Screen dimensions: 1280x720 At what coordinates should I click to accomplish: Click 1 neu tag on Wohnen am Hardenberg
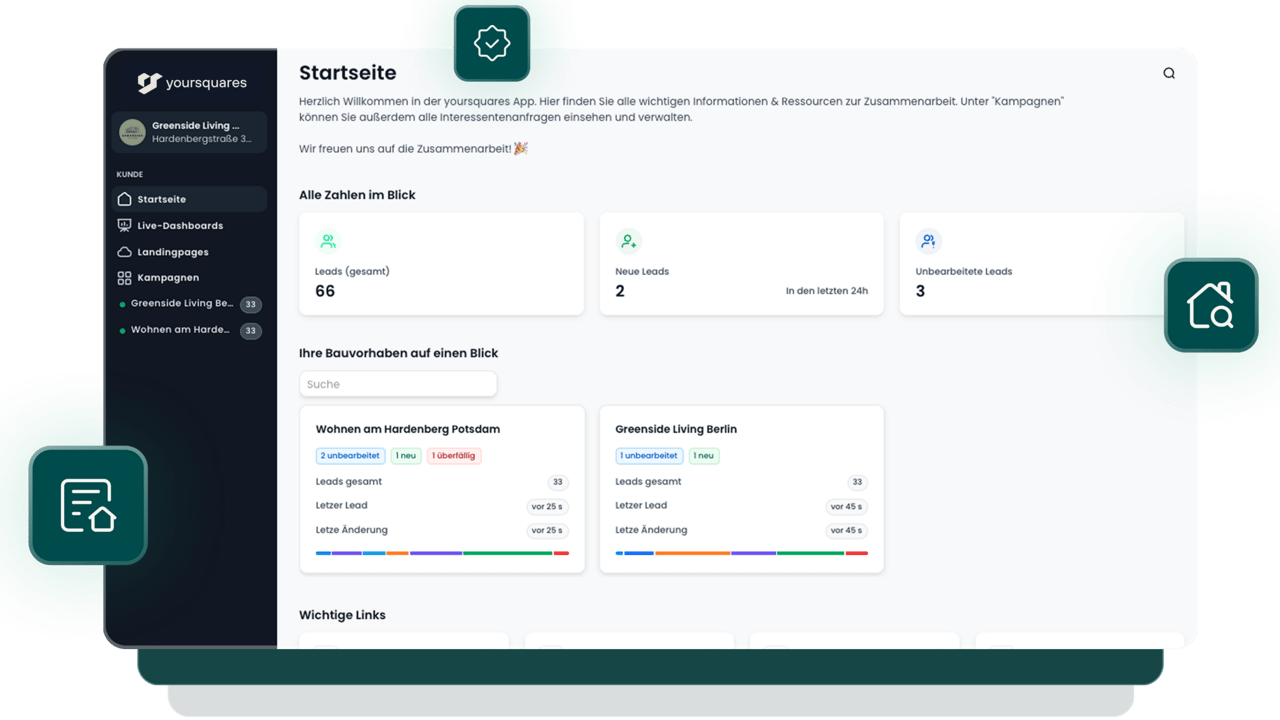pyautogui.click(x=406, y=456)
